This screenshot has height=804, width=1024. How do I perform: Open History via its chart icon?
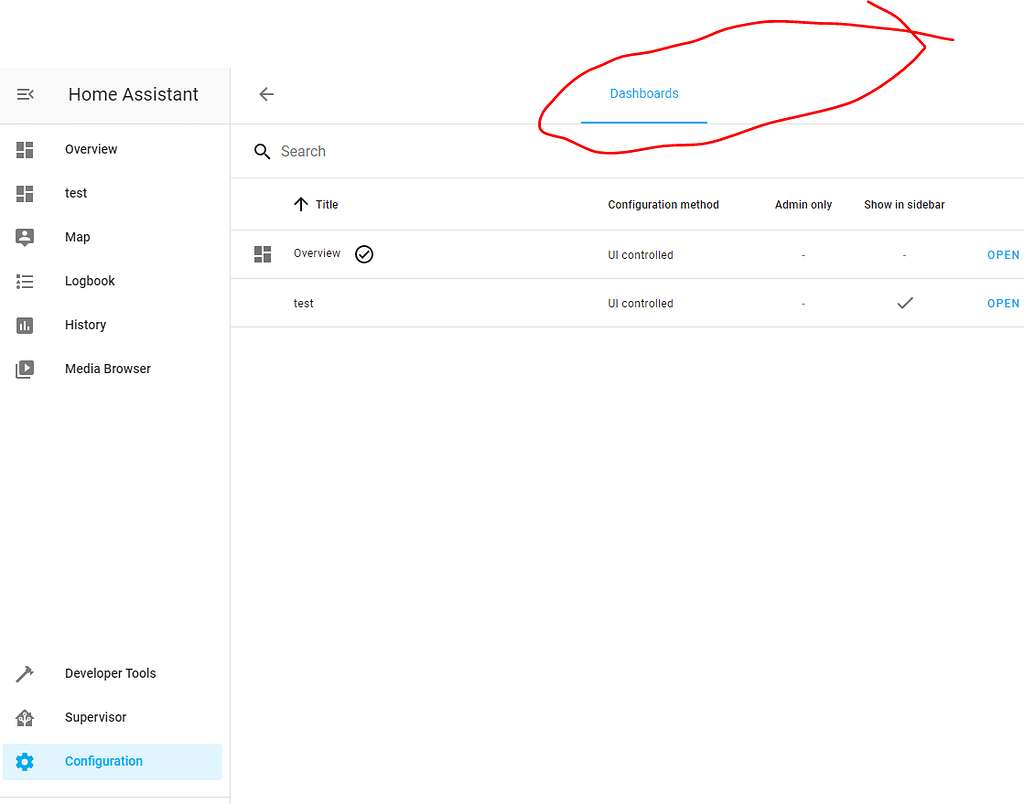pos(25,325)
